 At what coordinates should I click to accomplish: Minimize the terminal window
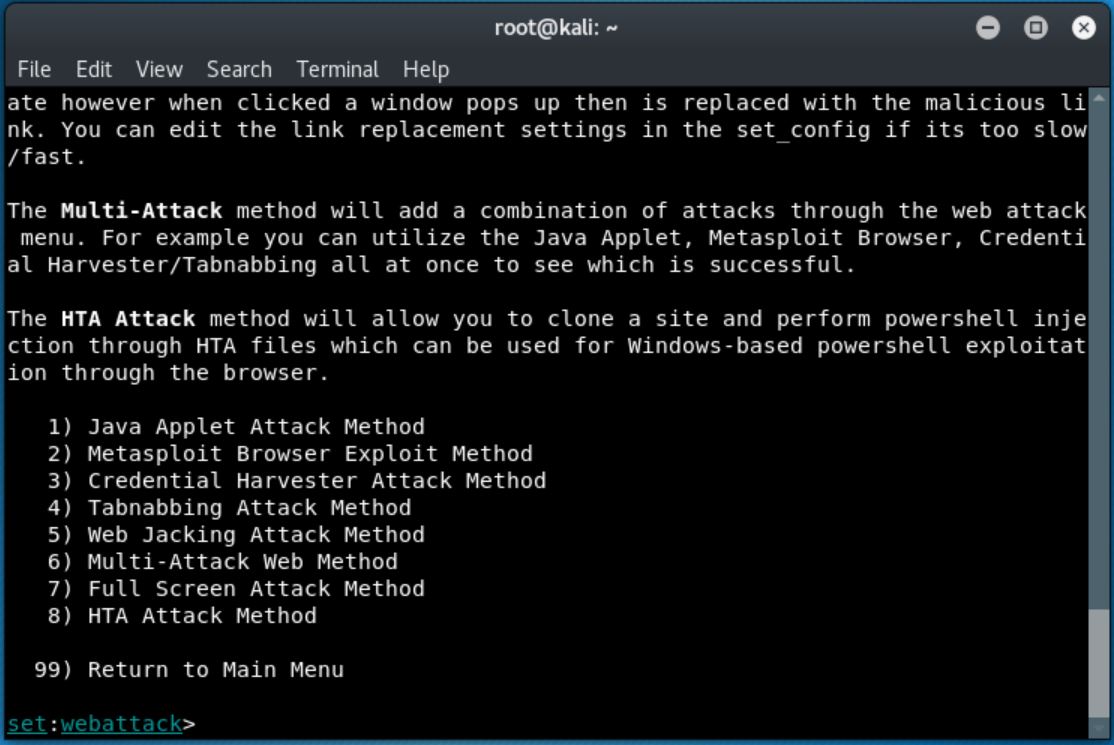[988, 28]
